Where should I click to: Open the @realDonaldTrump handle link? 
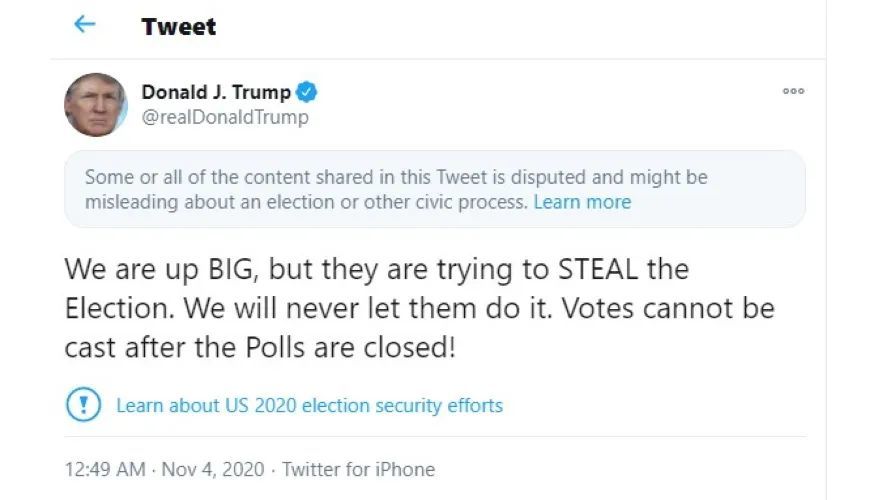point(225,117)
